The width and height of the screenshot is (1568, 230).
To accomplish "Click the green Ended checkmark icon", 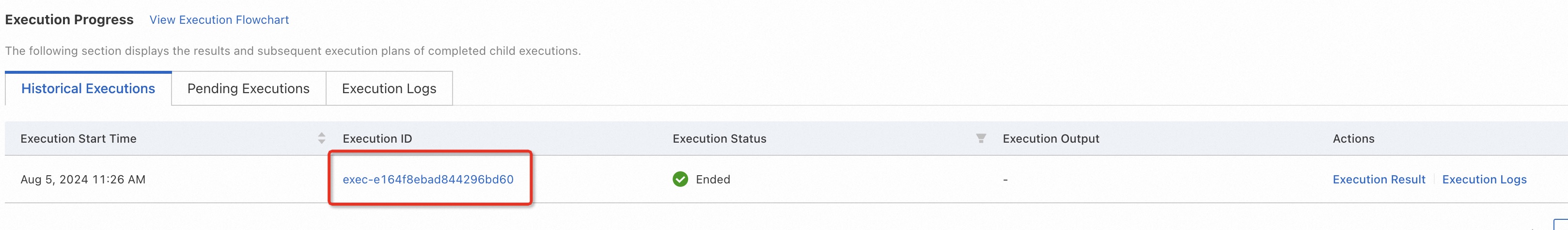I will (x=680, y=180).
